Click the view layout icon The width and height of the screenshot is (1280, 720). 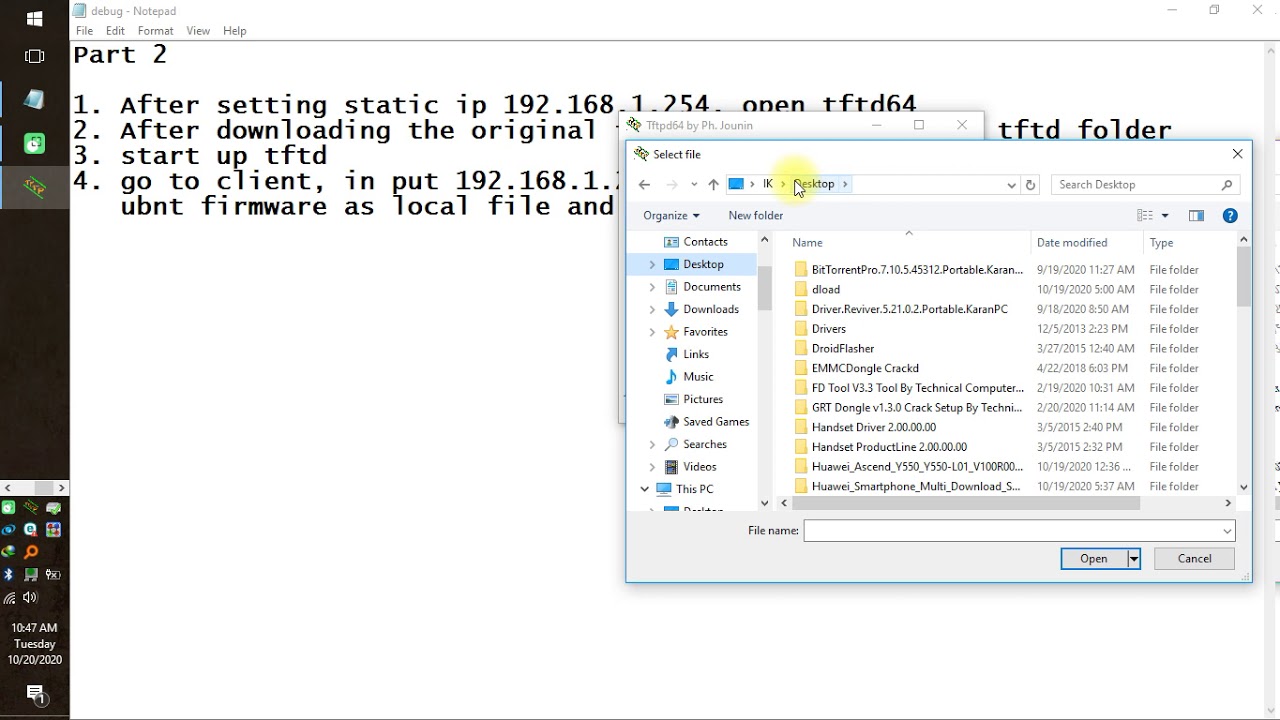pos(1145,215)
